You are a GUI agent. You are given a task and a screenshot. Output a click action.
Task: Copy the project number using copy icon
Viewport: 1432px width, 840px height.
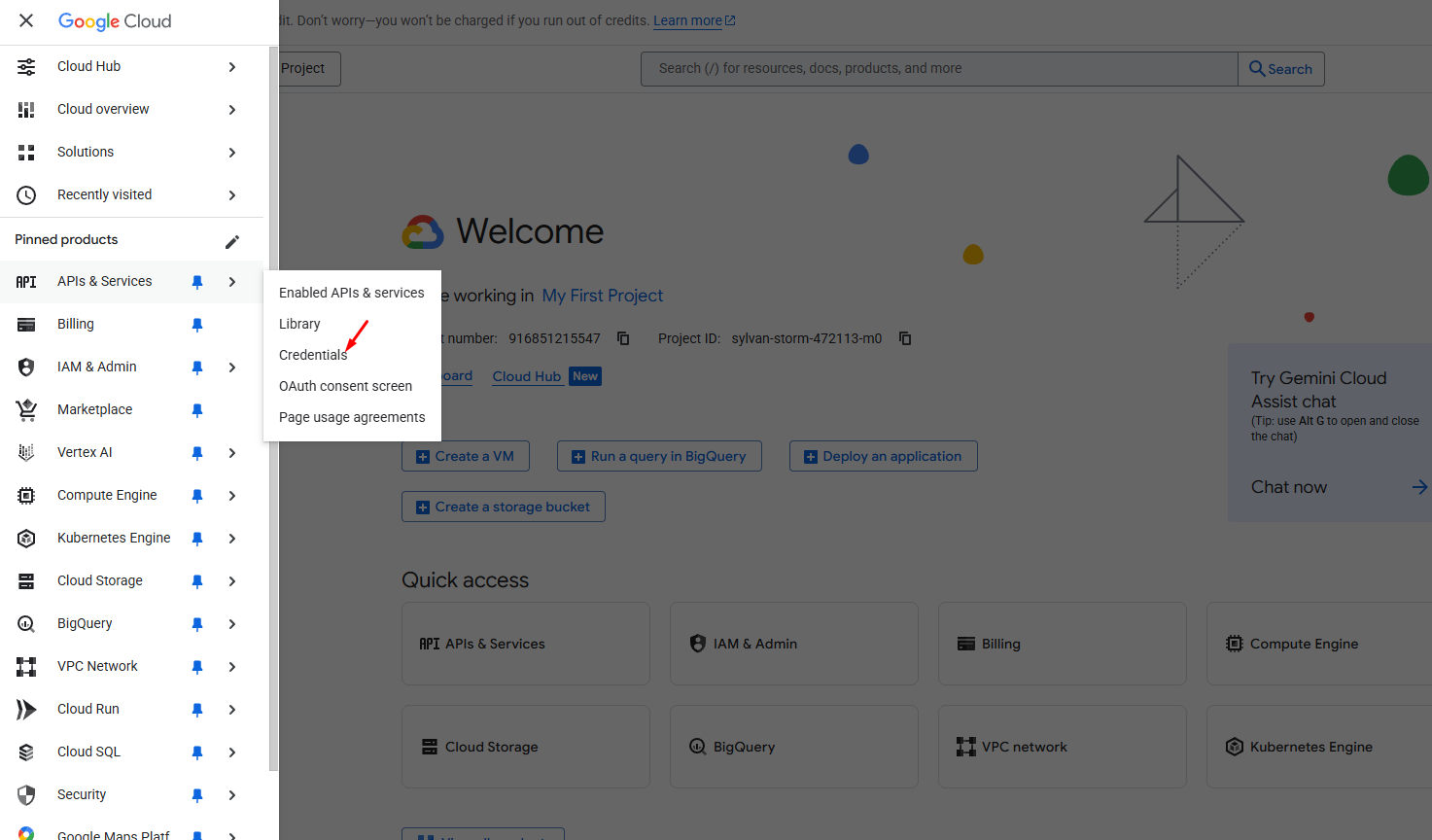pyautogui.click(x=623, y=338)
